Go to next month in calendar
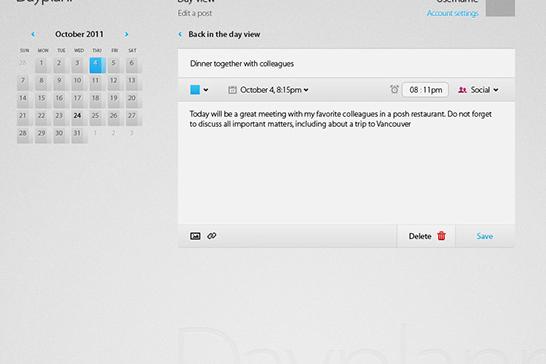 coord(126,34)
